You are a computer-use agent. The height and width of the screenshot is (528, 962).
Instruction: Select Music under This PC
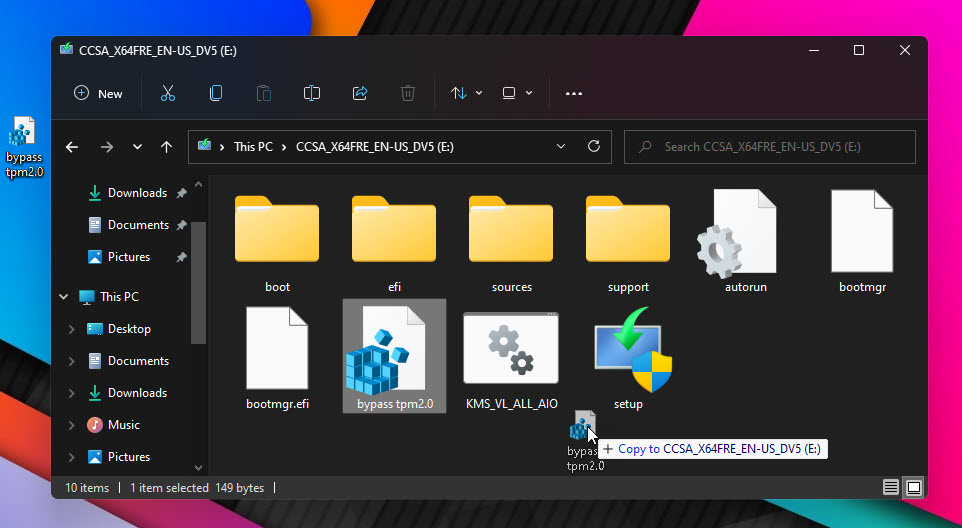(114, 424)
